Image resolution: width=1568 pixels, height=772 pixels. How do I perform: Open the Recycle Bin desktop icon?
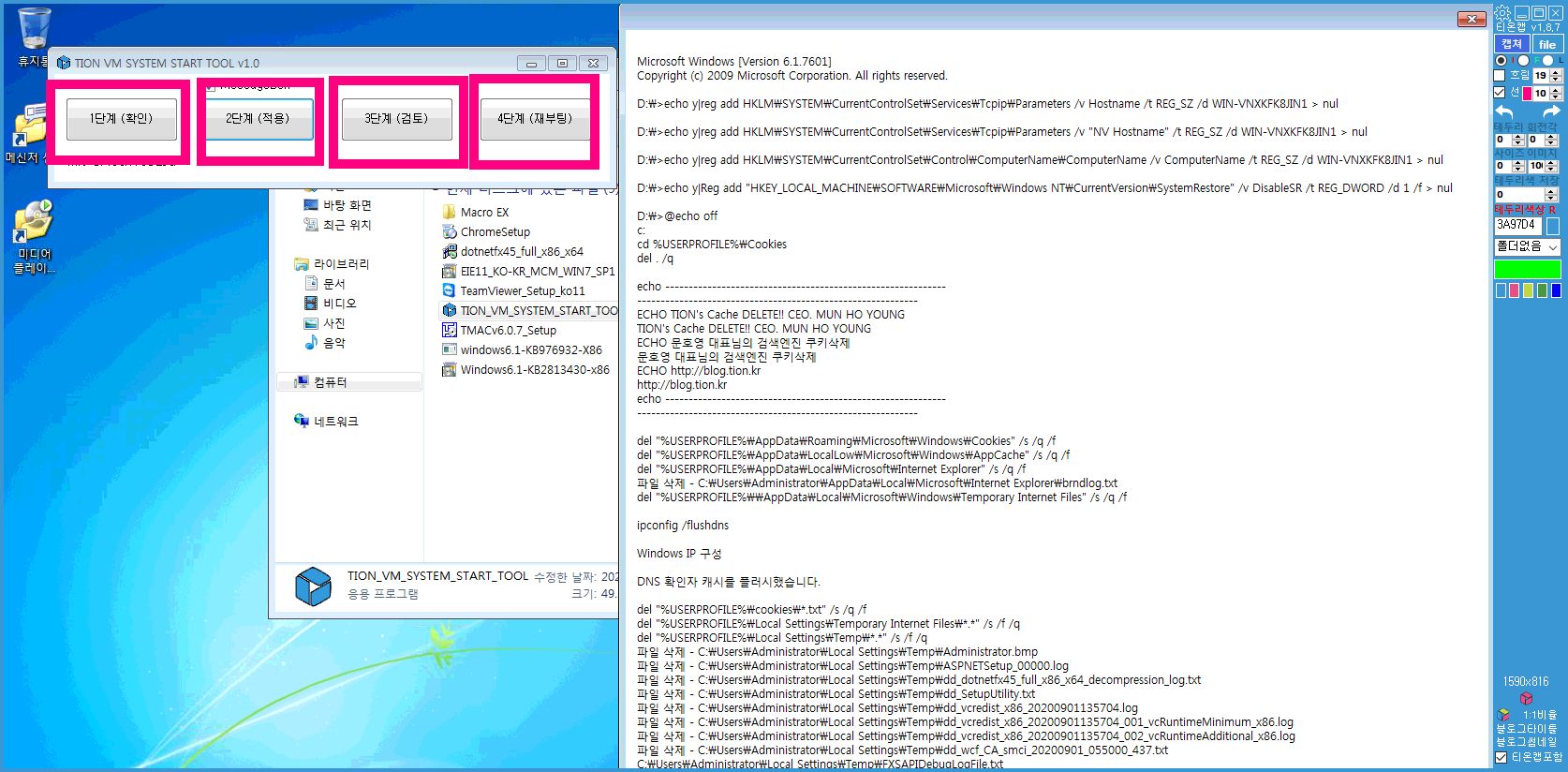34,28
